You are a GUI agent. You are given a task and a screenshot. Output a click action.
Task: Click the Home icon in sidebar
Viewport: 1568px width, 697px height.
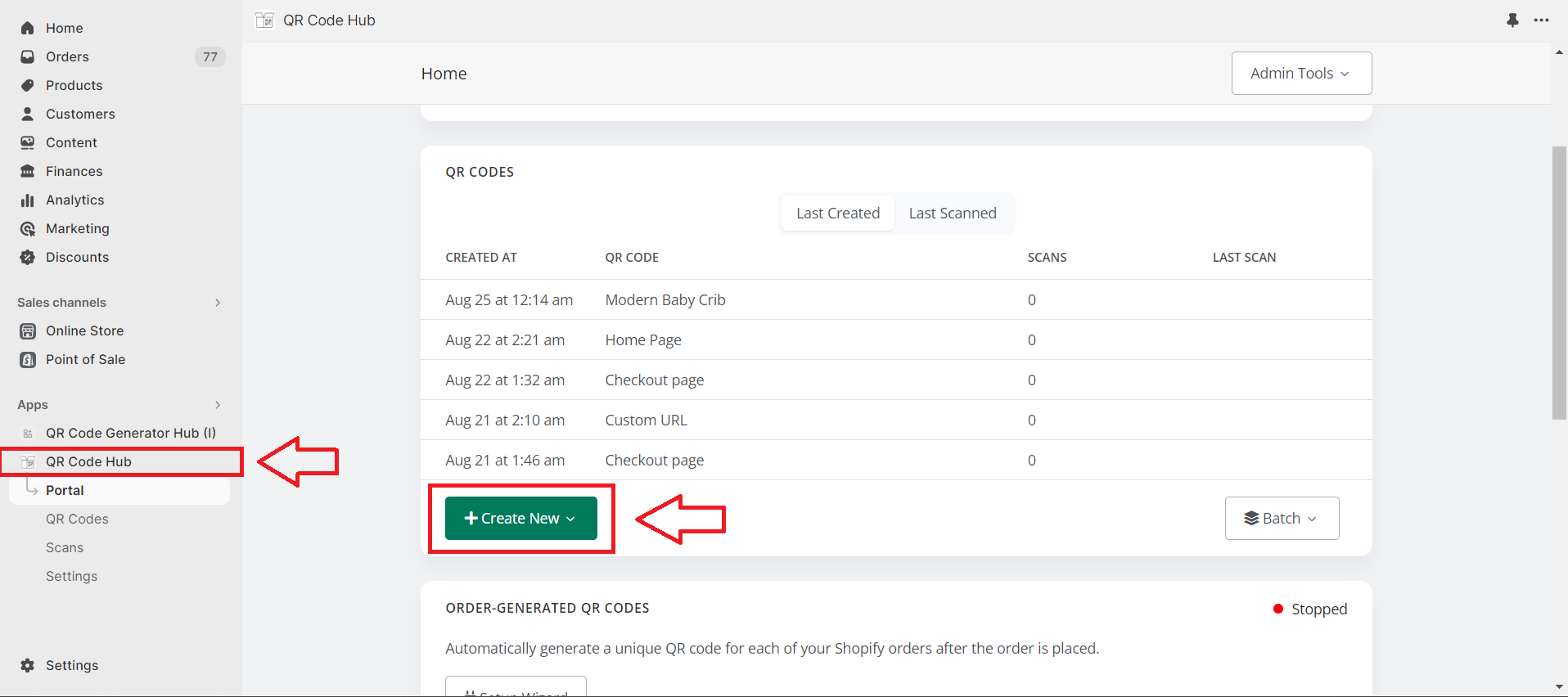click(28, 28)
